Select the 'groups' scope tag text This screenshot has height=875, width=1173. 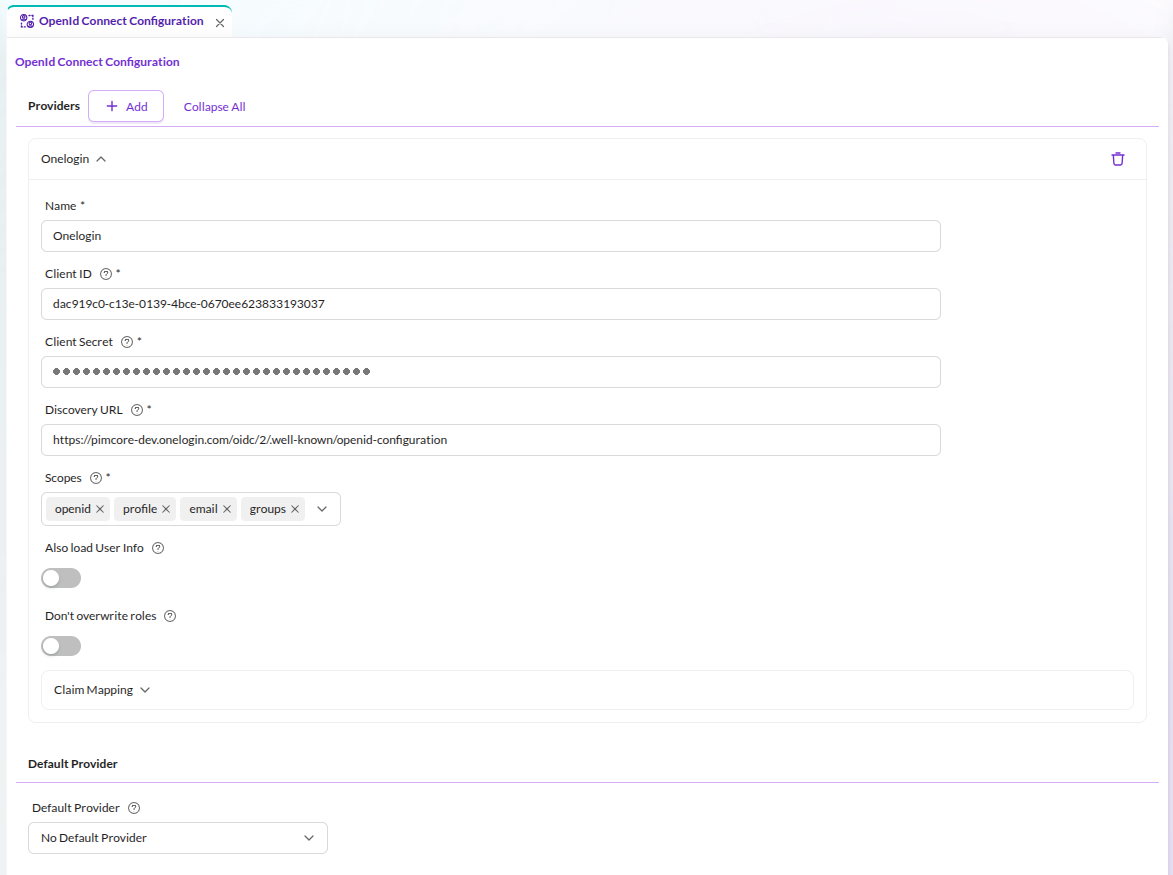point(268,509)
